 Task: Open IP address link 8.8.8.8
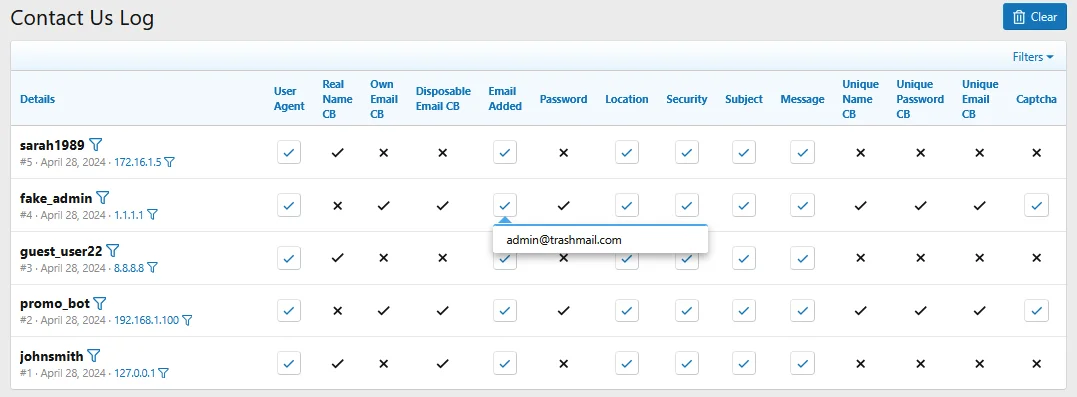129,268
